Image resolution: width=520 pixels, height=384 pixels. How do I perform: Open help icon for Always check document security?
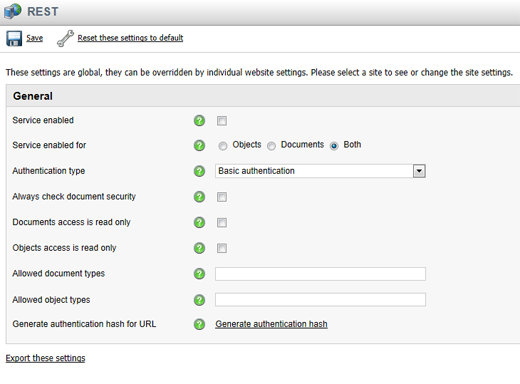point(199,197)
